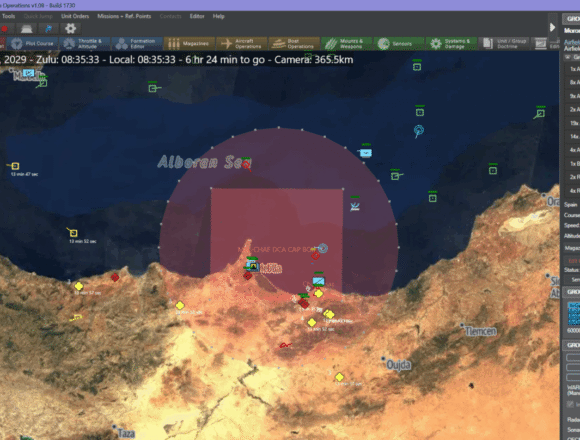This screenshot has width=580, height=440.
Task: Click the white platform icon beside record button
Action: coord(26,28)
